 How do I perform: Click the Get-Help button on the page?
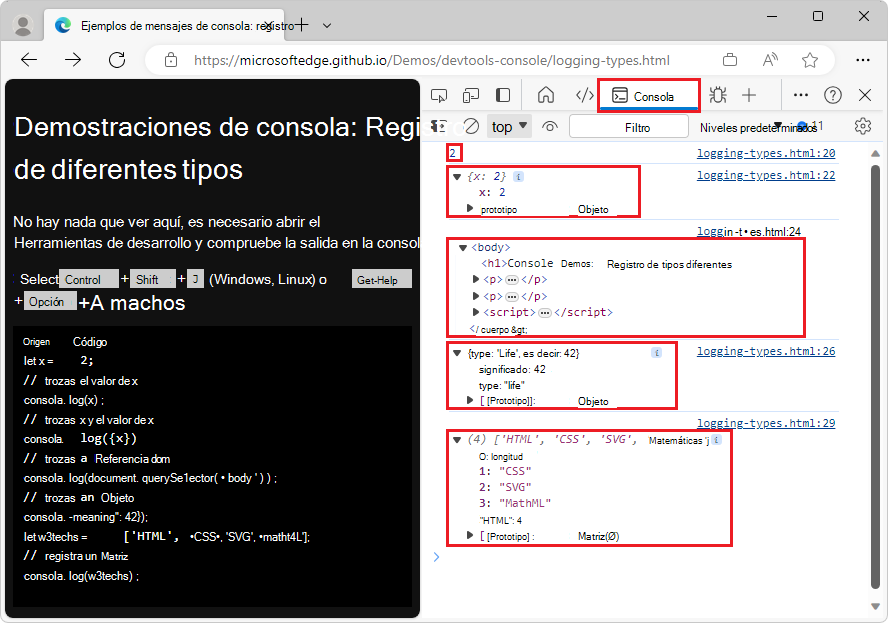pos(381,279)
